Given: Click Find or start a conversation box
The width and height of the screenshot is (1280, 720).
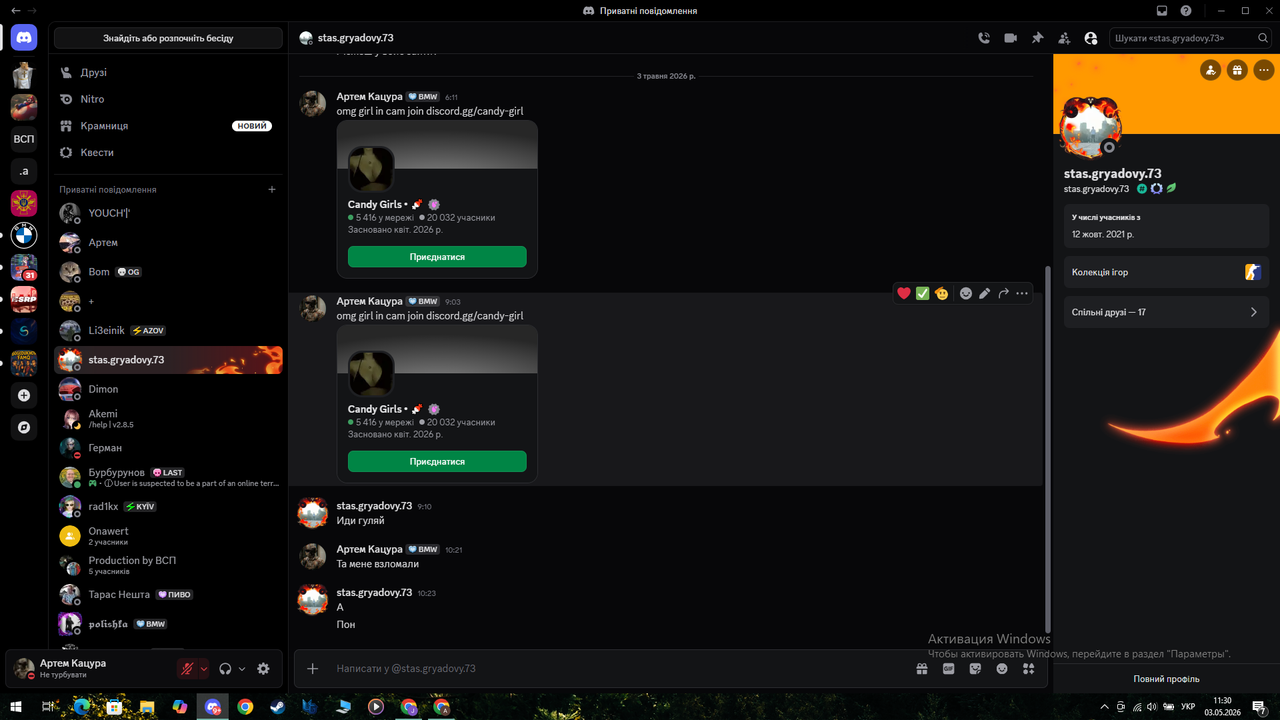Looking at the screenshot, I should tap(168, 38).
